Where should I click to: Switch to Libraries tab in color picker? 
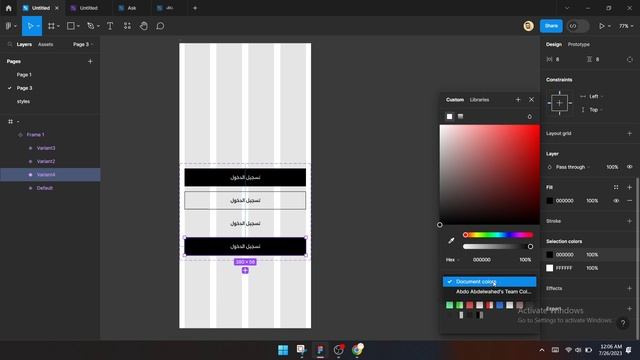click(479, 100)
